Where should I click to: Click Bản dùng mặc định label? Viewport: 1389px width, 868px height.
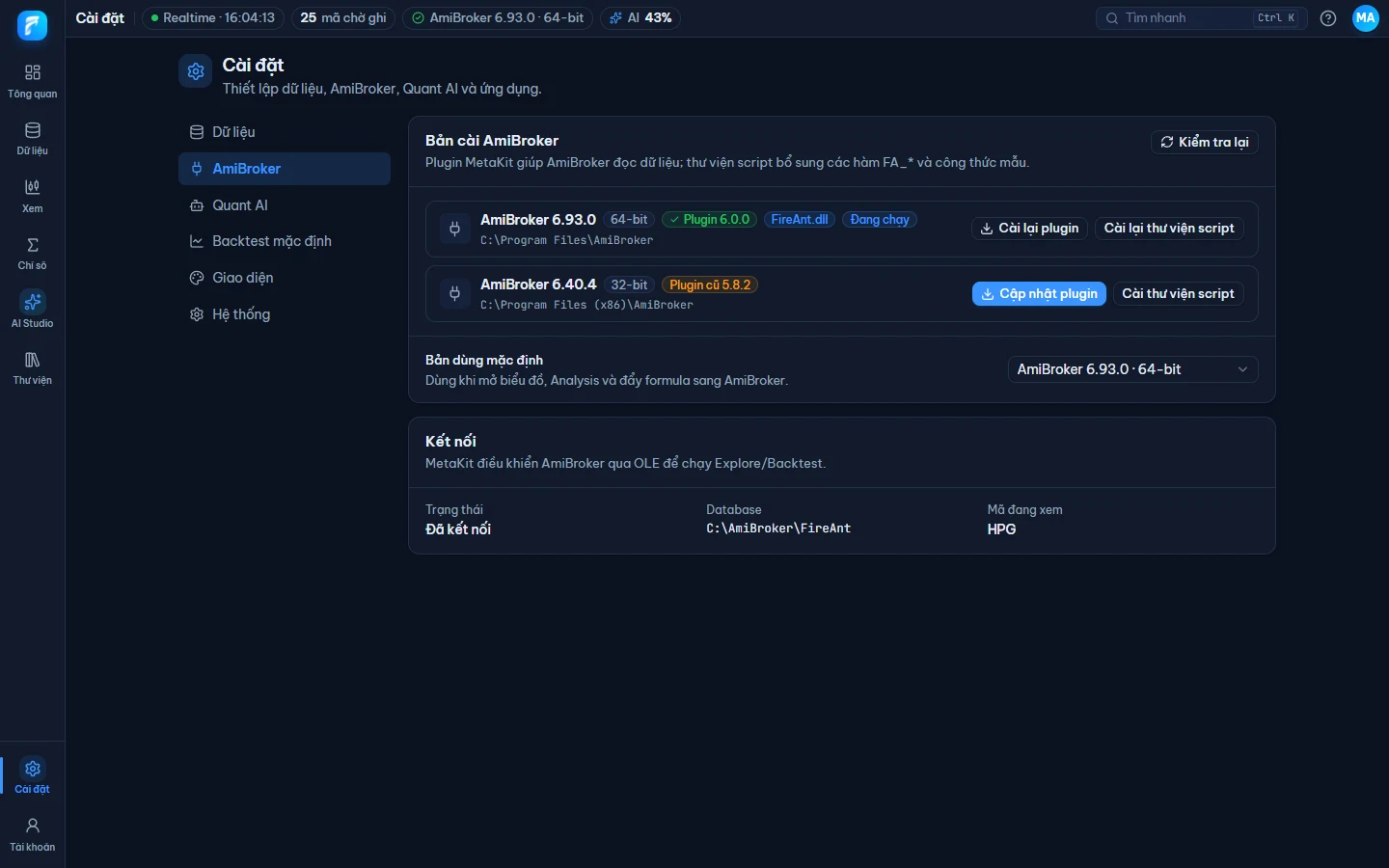[484, 360]
